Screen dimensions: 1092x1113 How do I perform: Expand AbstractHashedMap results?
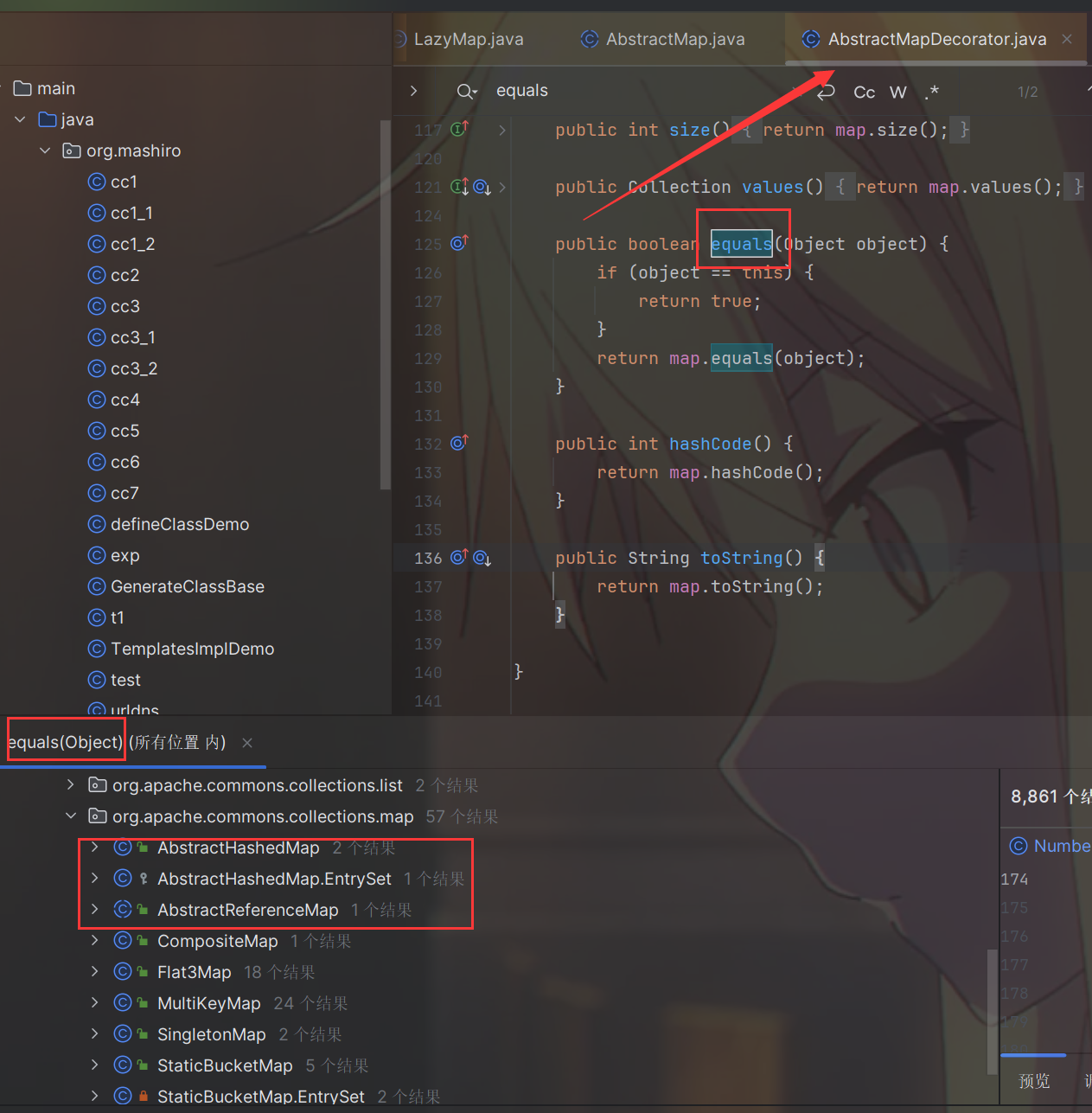(x=95, y=848)
